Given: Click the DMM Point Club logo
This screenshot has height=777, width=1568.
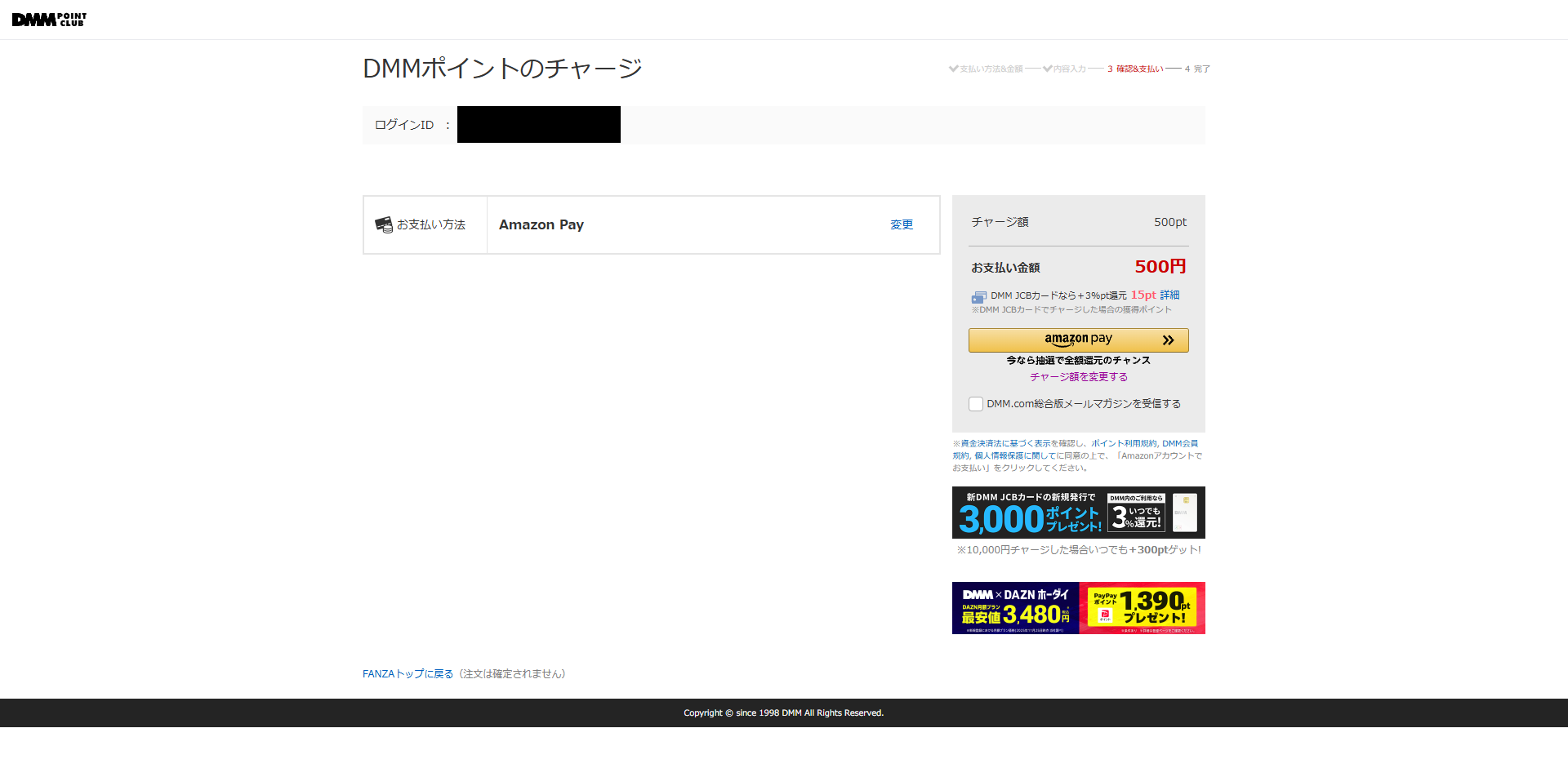Looking at the screenshot, I should (49, 20).
